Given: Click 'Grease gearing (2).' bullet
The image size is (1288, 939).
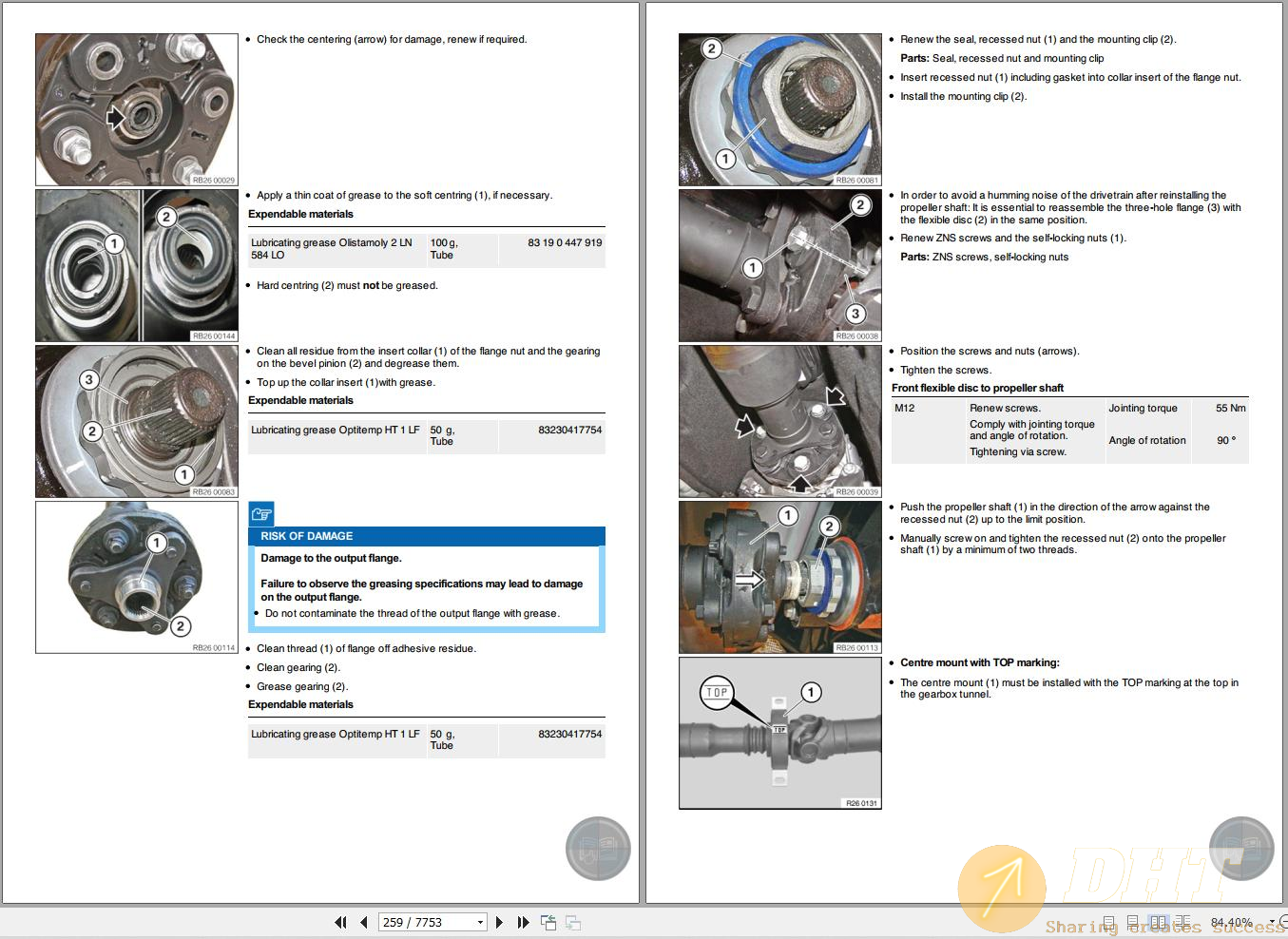Looking at the screenshot, I should 302,686.
